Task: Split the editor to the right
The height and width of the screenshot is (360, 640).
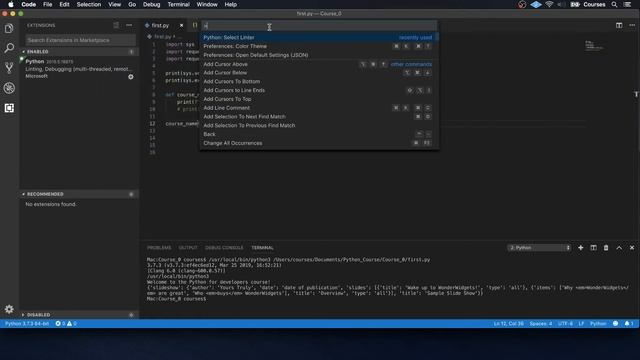Action: (x=619, y=25)
